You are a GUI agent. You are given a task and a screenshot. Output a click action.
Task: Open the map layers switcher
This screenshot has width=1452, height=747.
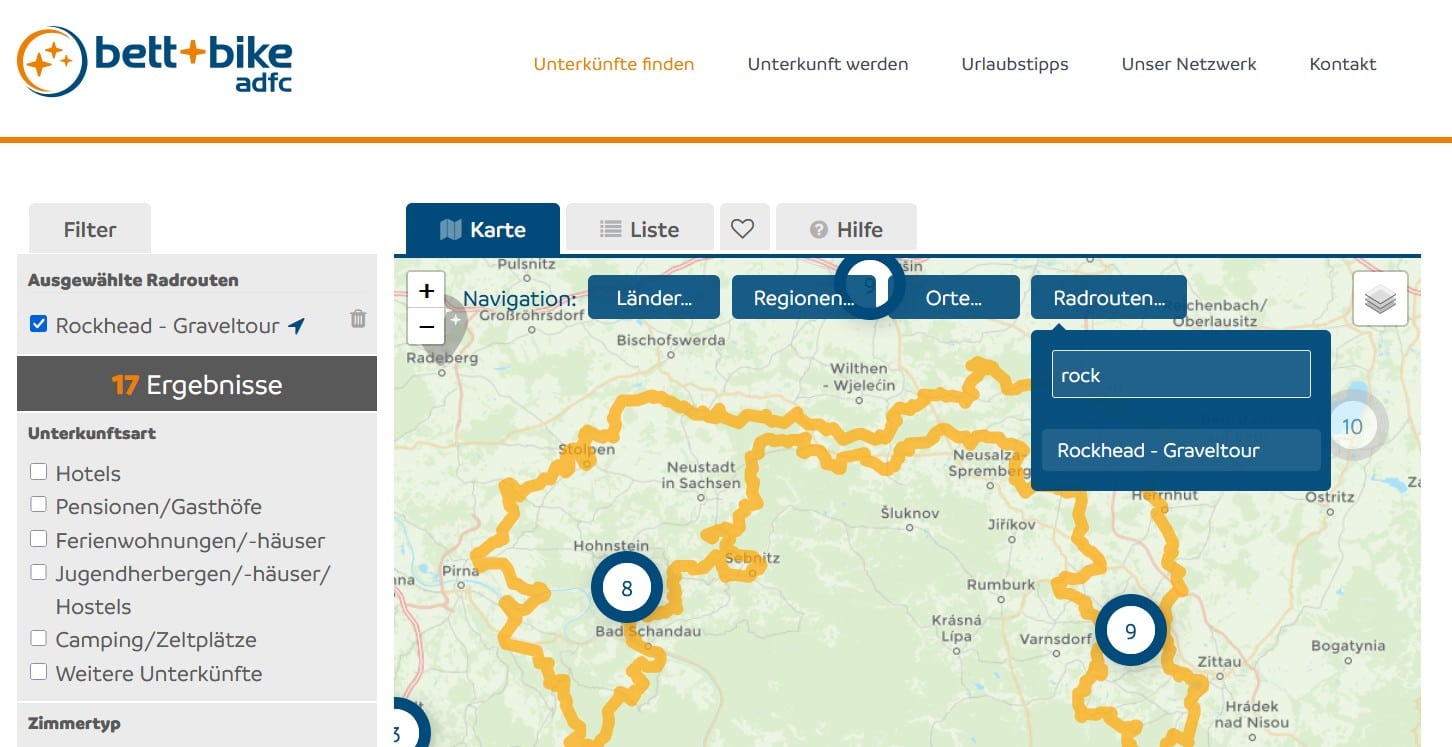coord(1380,299)
